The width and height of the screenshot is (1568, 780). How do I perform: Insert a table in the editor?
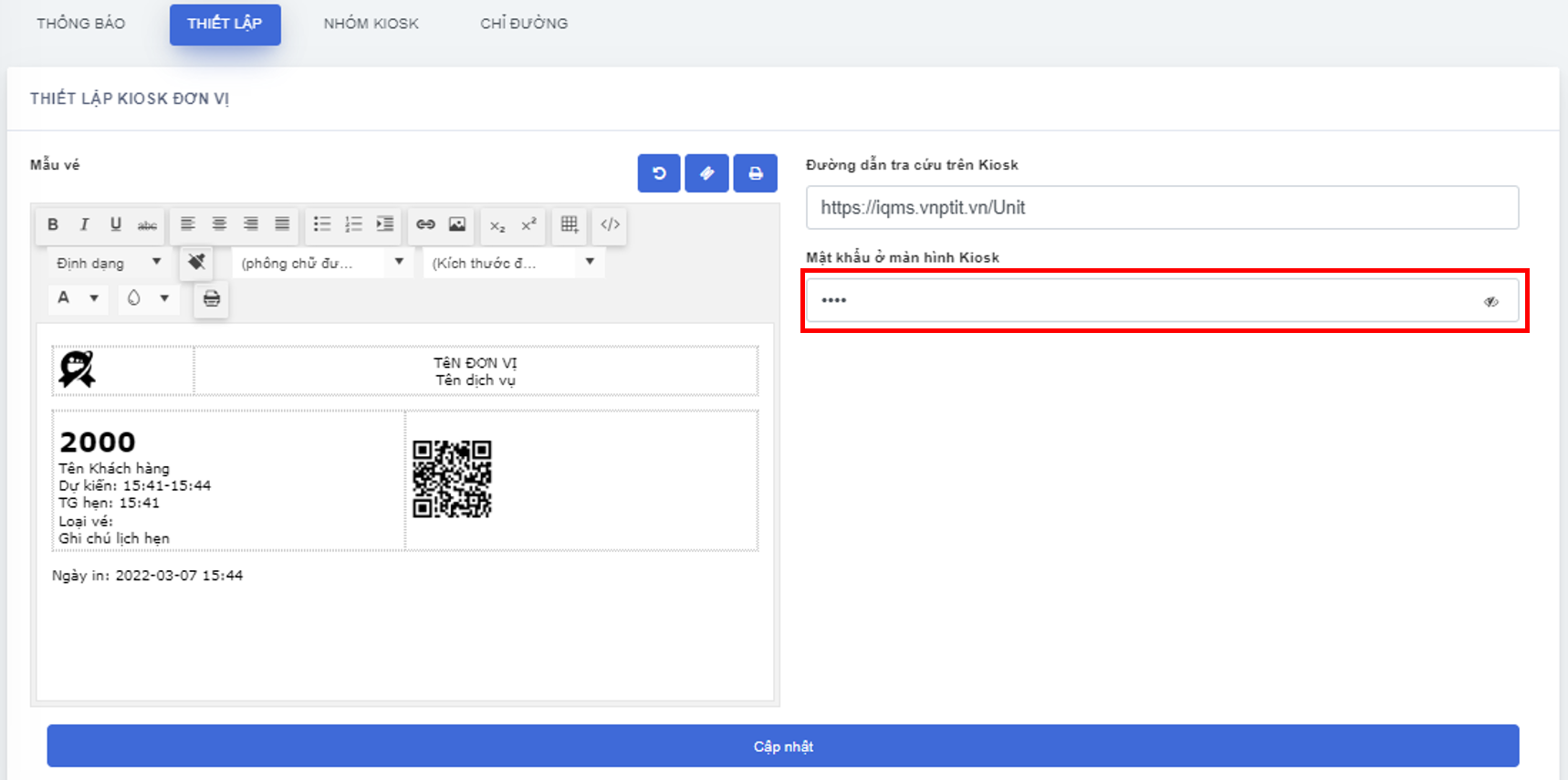(x=570, y=224)
